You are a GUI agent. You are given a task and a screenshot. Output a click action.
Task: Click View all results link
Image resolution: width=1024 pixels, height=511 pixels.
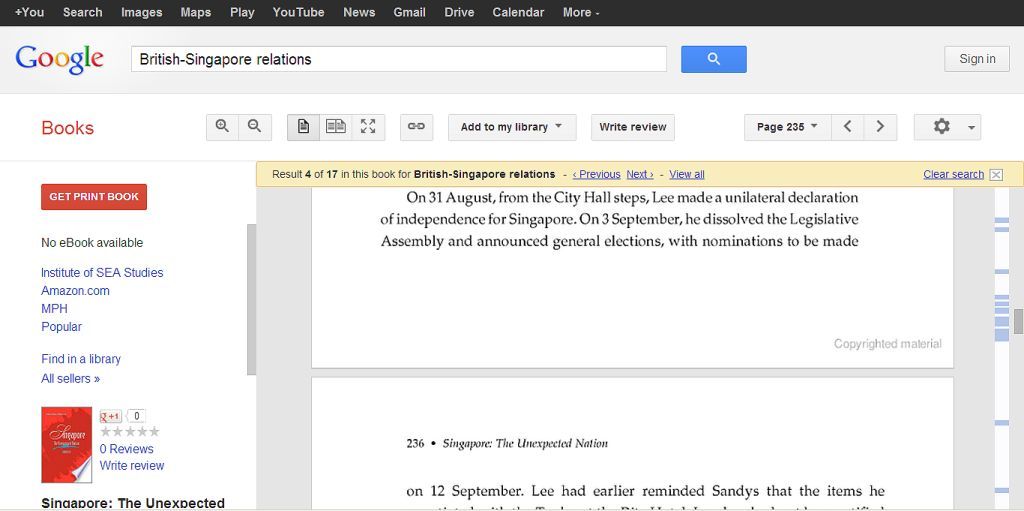pos(687,174)
